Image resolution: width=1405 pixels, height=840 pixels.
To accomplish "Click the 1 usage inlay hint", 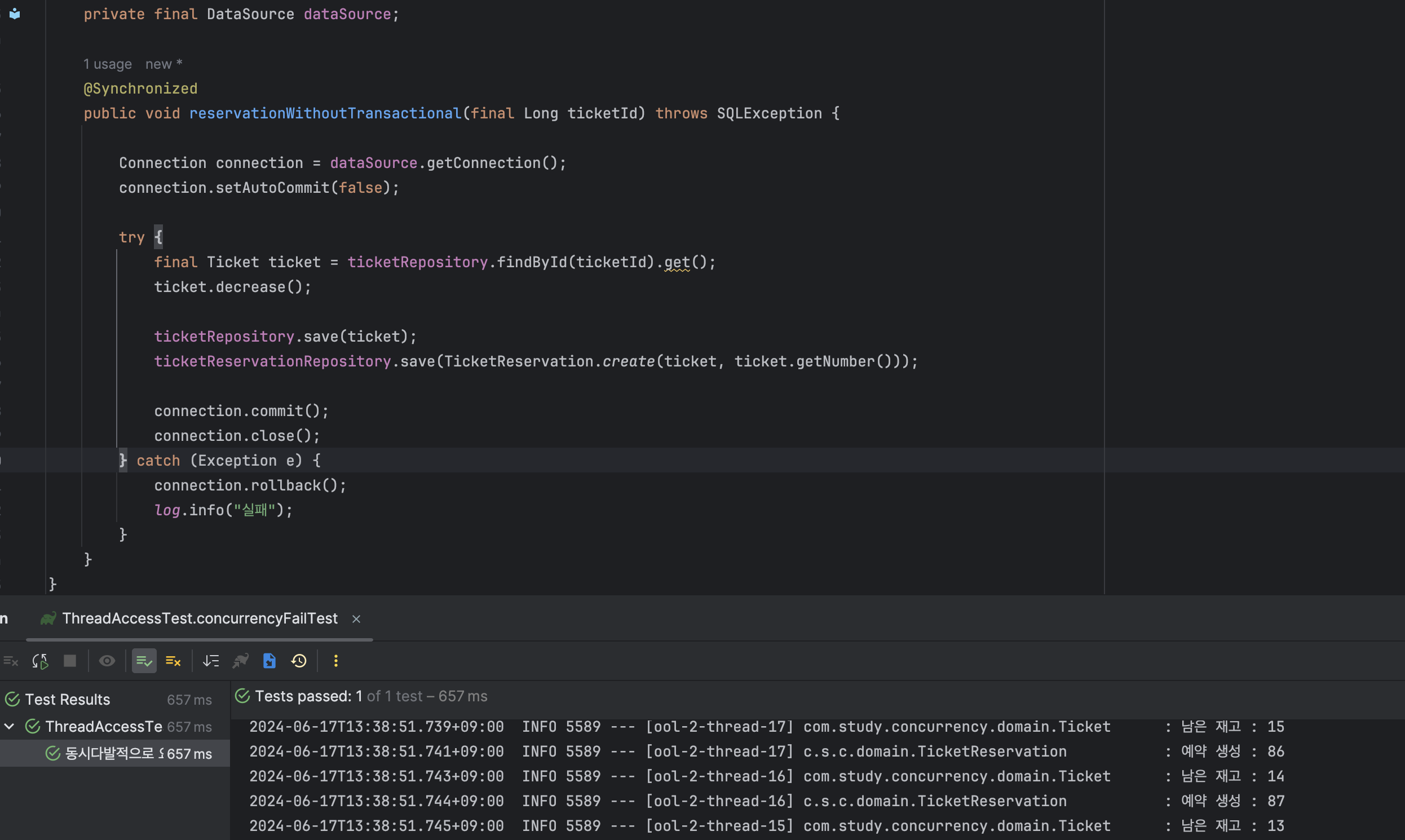I will 108,64.
